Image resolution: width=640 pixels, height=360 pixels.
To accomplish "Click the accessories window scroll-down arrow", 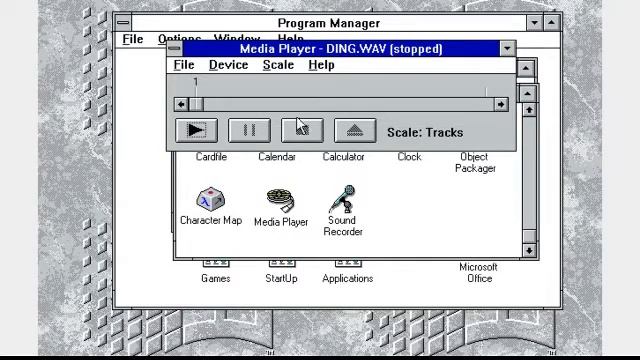I will [529, 250].
